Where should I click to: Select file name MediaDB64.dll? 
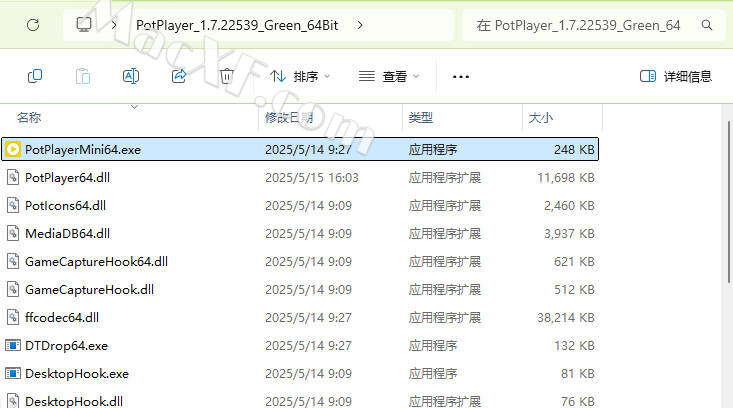pos(67,234)
